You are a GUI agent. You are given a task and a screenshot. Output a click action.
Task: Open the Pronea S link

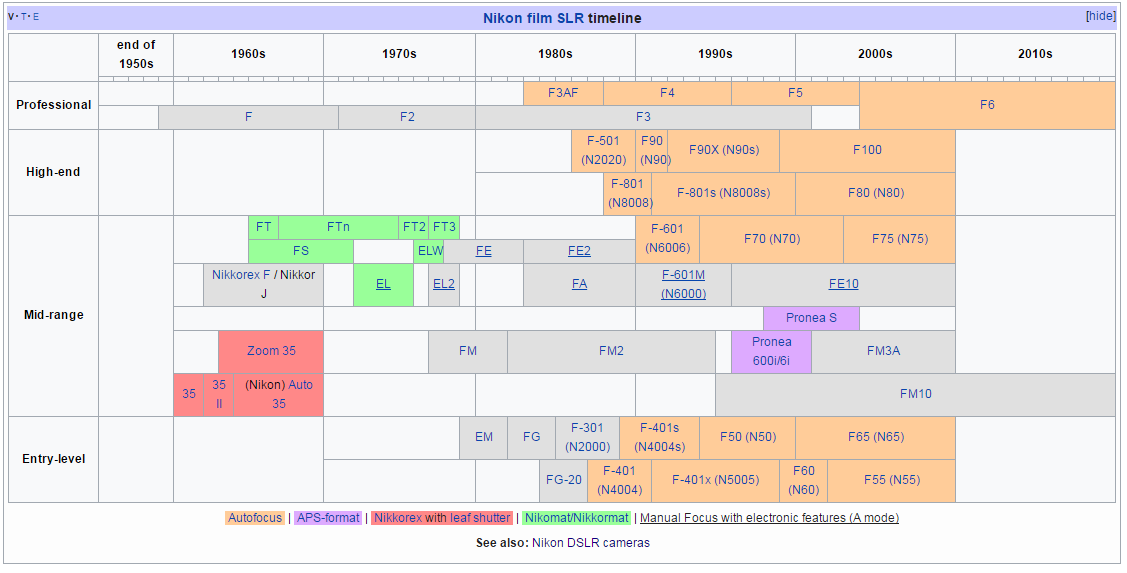click(x=811, y=318)
